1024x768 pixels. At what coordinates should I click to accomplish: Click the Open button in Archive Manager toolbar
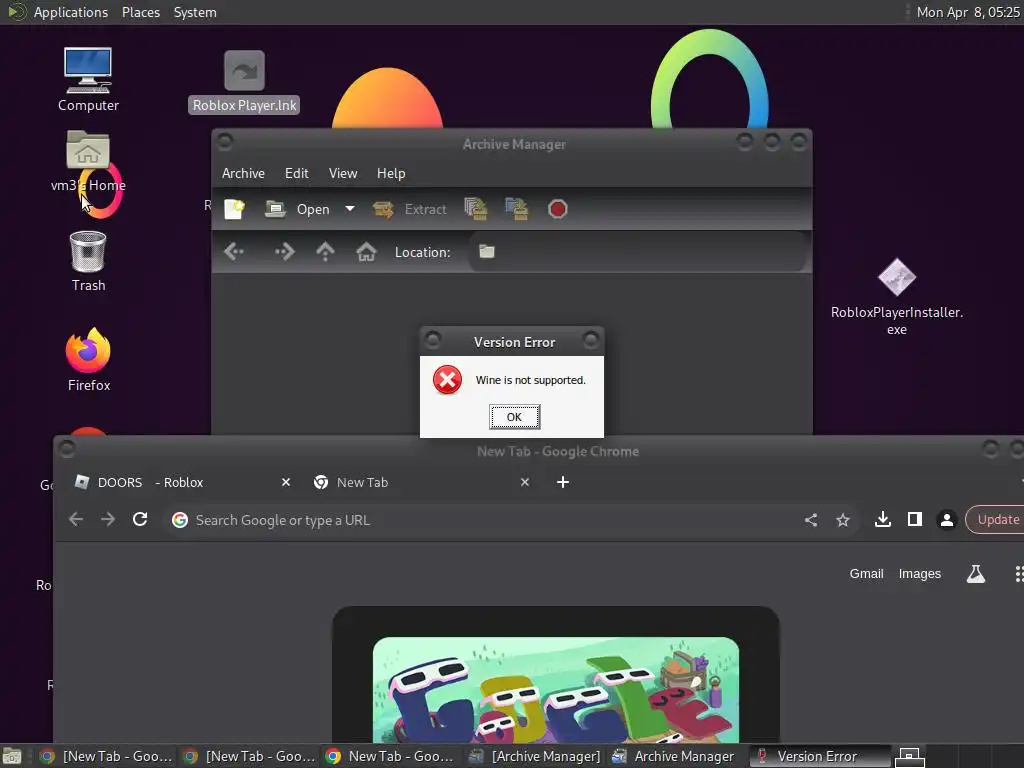(x=298, y=209)
